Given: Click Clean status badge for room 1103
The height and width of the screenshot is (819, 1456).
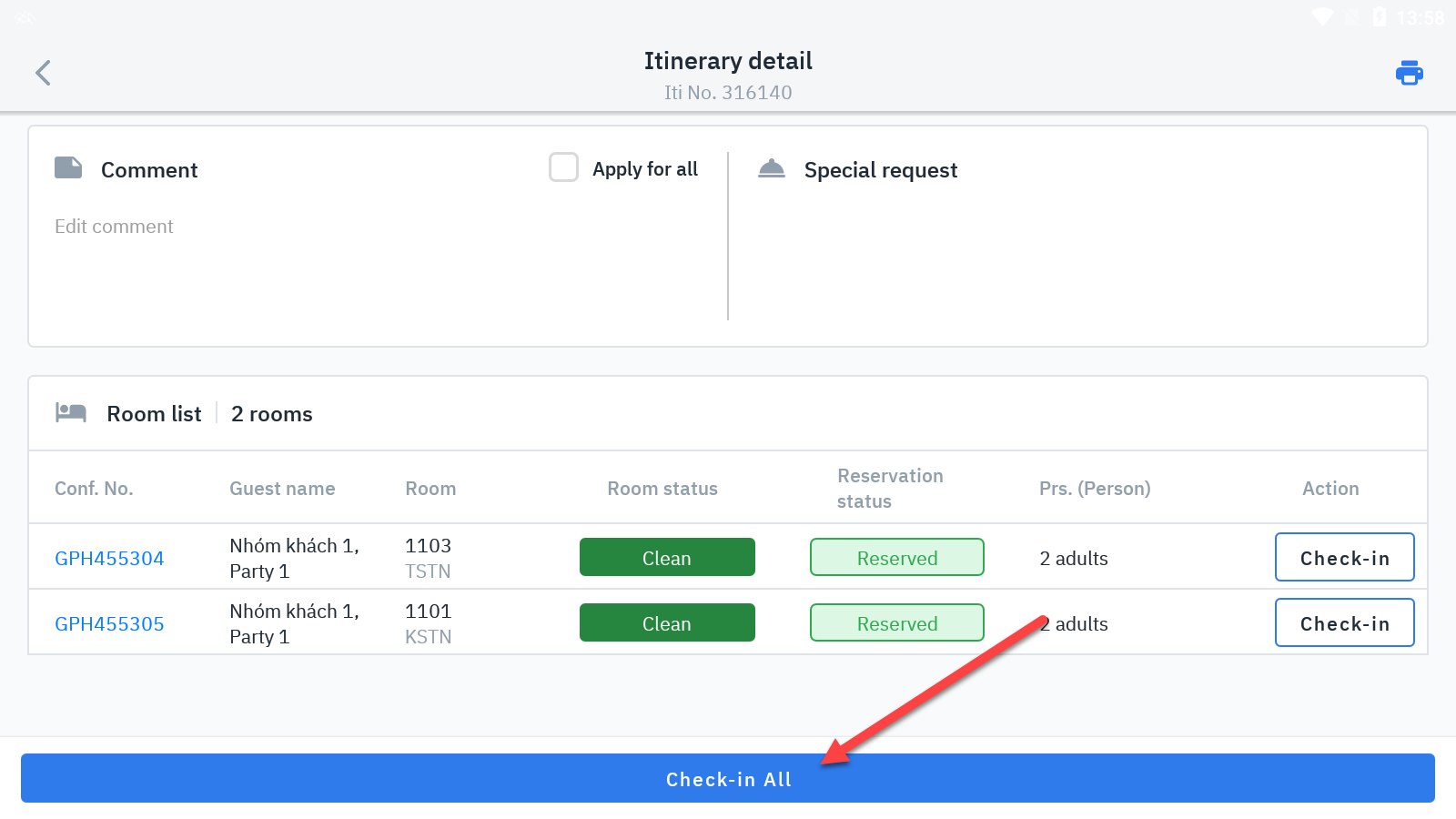Looking at the screenshot, I should tap(667, 558).
